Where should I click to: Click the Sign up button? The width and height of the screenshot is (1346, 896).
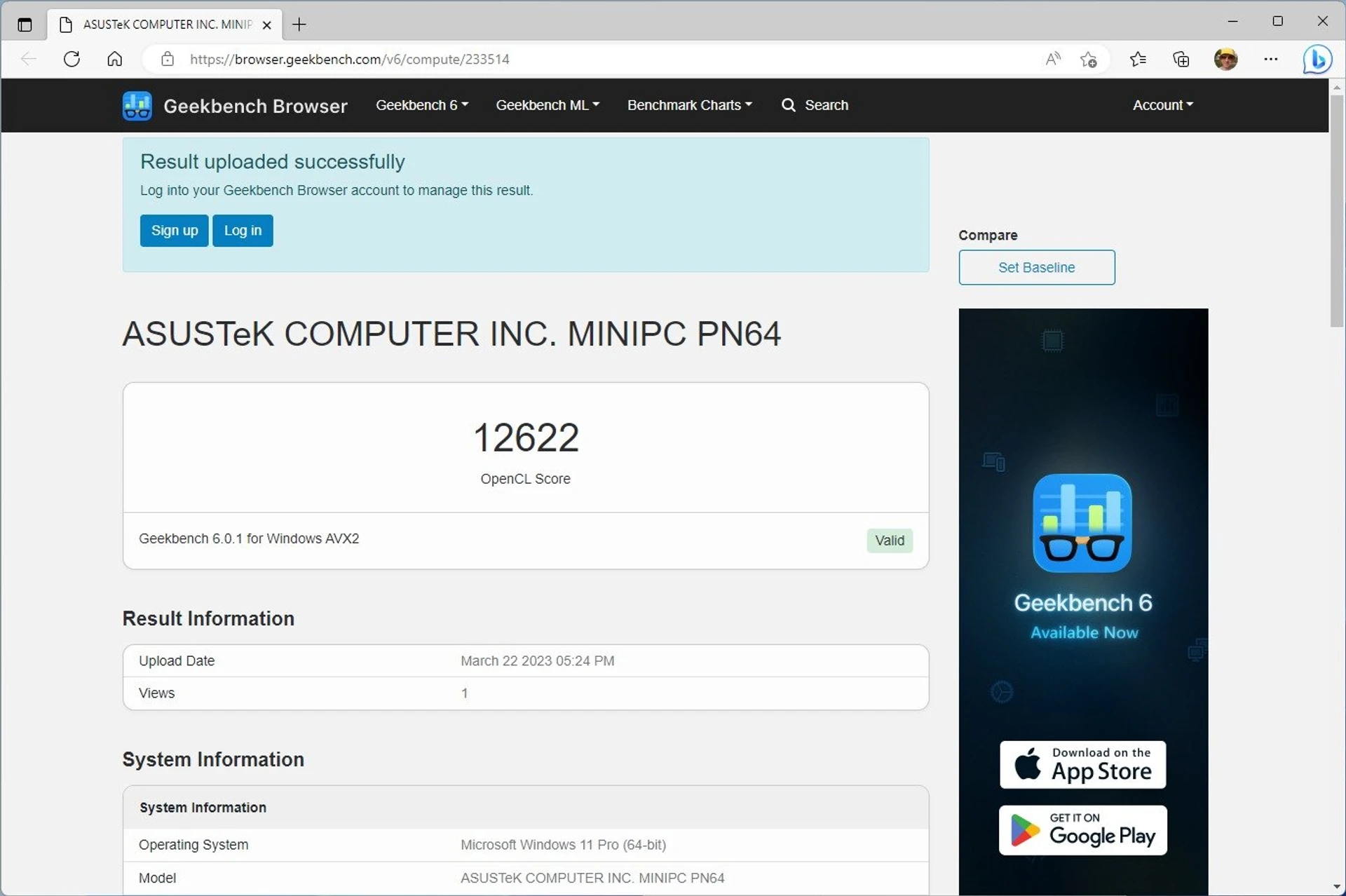[174, 231]
